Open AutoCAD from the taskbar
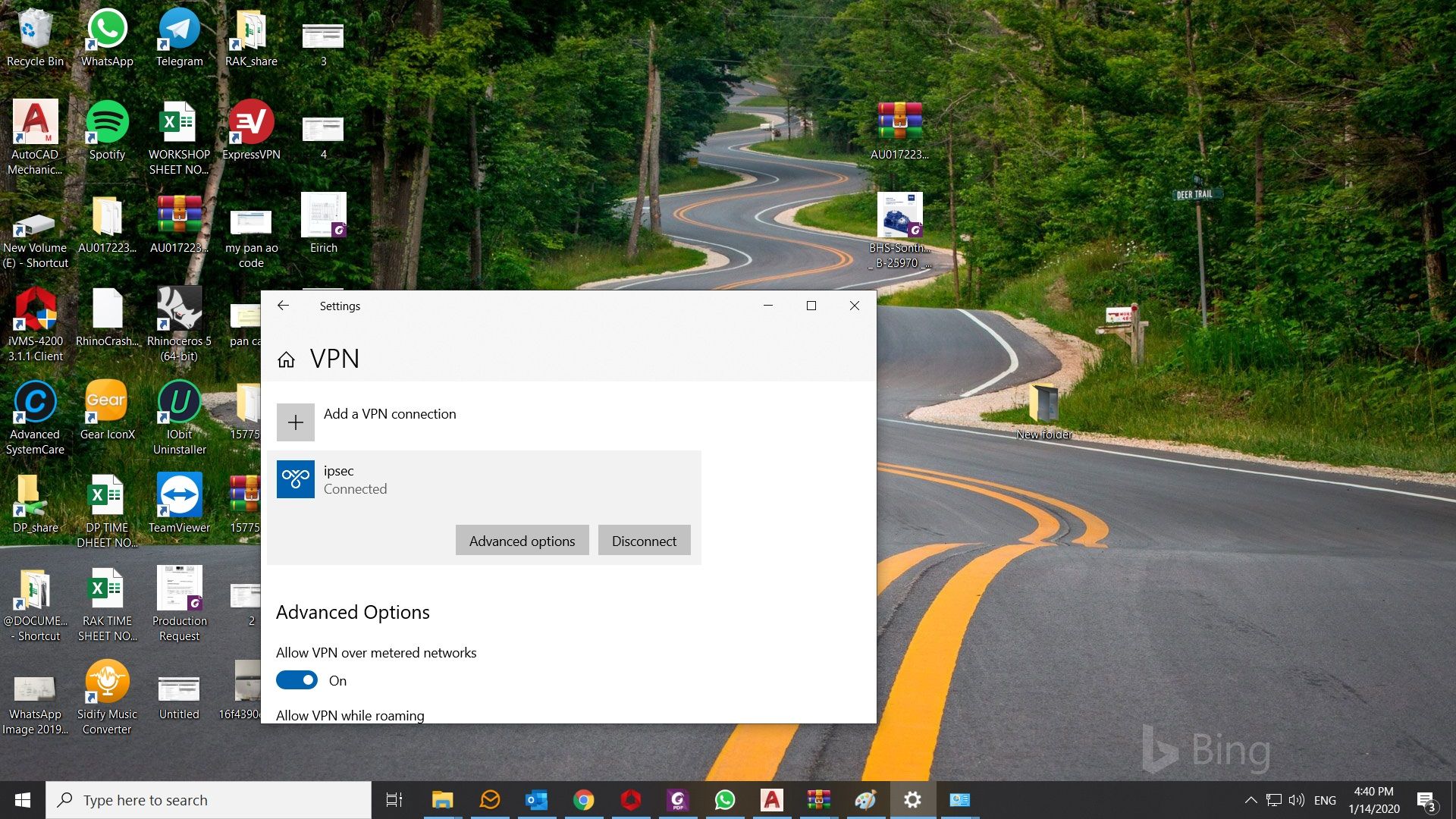 pos(772,800)
